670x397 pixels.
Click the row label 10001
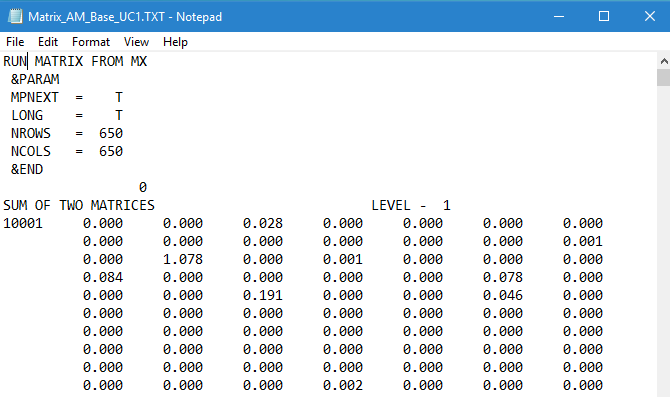click(23, 223)
